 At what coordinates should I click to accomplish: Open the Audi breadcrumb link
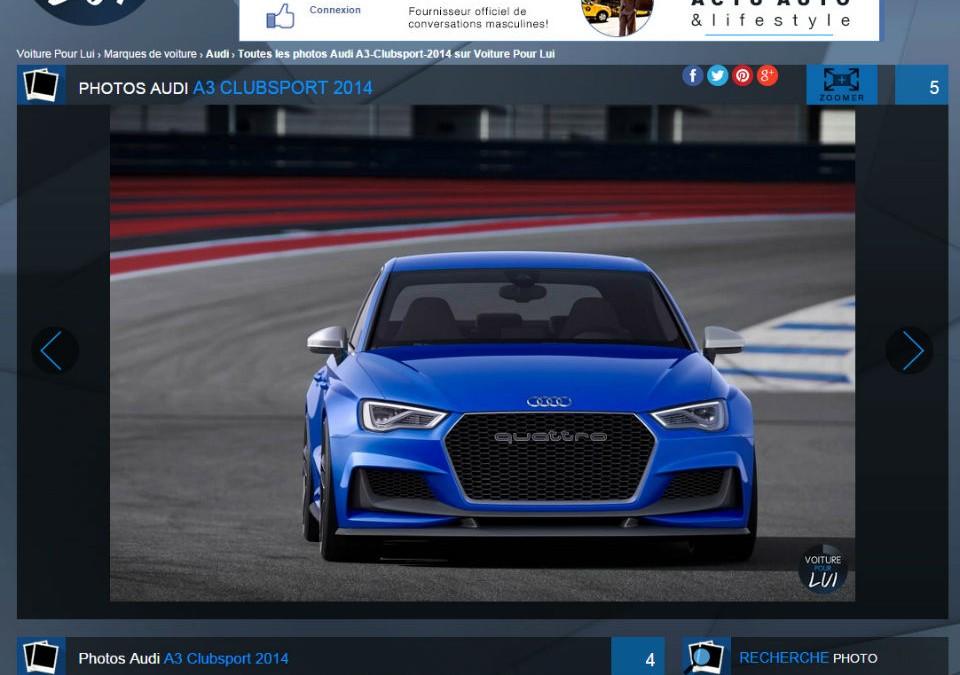(217, 54)
